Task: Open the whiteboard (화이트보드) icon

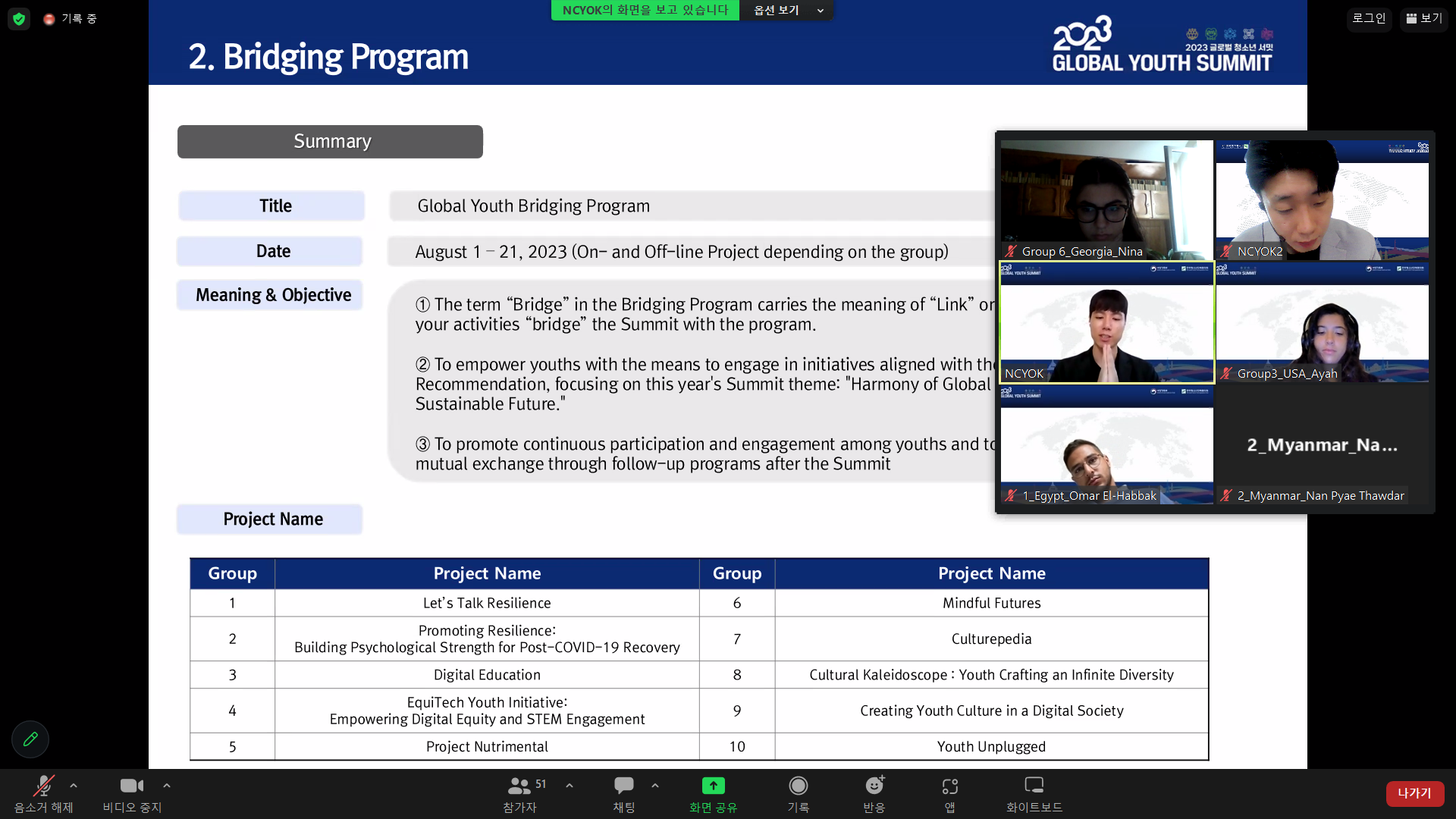Action: (x=1034, y=786)
